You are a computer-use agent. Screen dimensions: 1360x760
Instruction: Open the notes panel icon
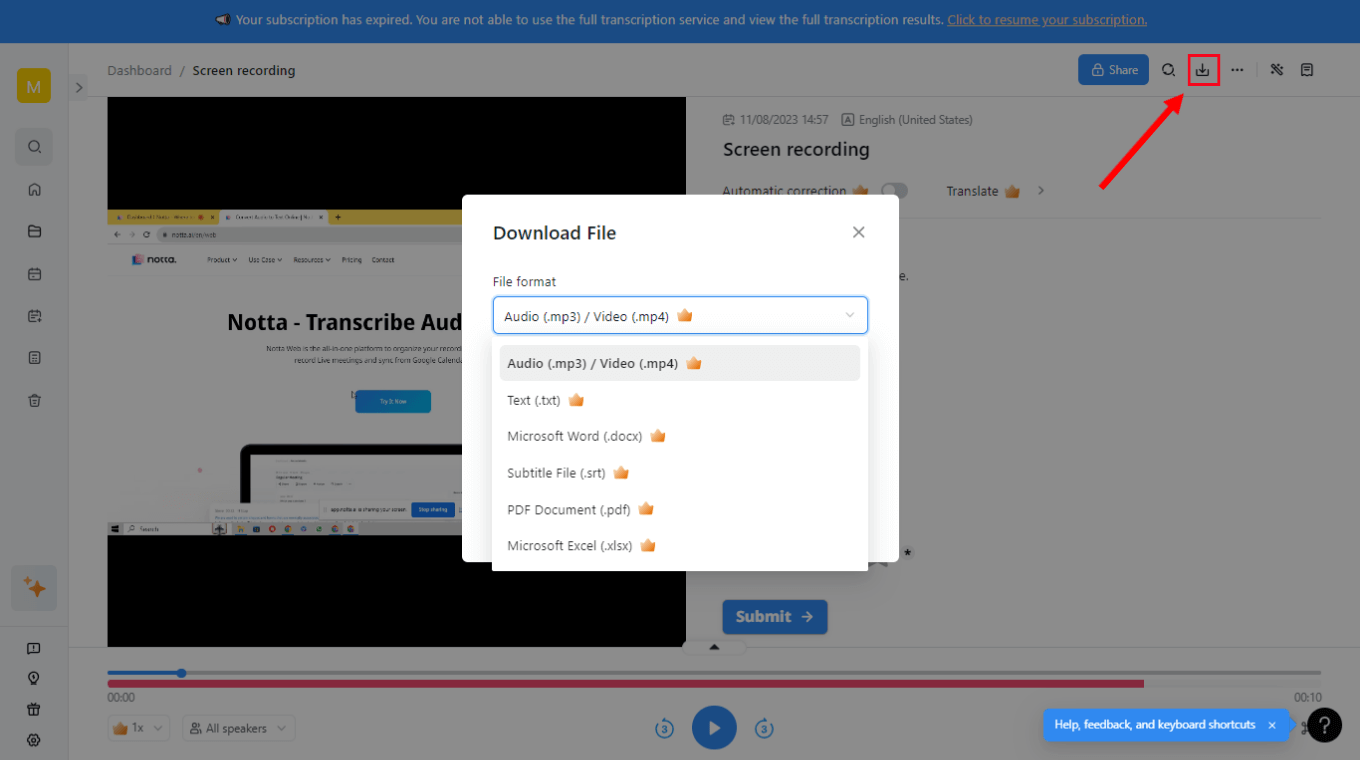point(1307,70)
